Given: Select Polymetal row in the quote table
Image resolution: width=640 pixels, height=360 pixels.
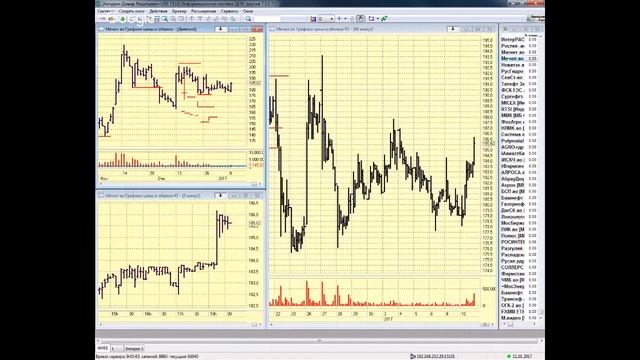Looking at the screenshot, I should [x=519, y=140].
